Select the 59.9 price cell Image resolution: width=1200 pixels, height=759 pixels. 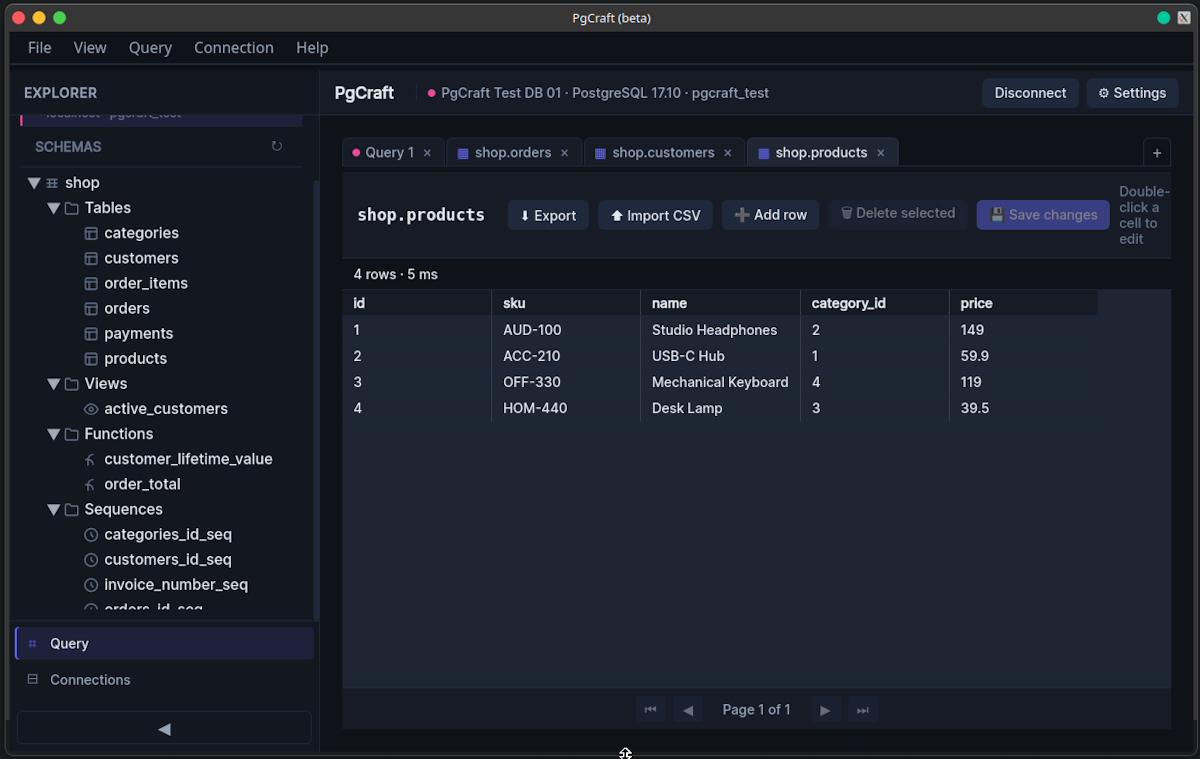pos(1023,356)
